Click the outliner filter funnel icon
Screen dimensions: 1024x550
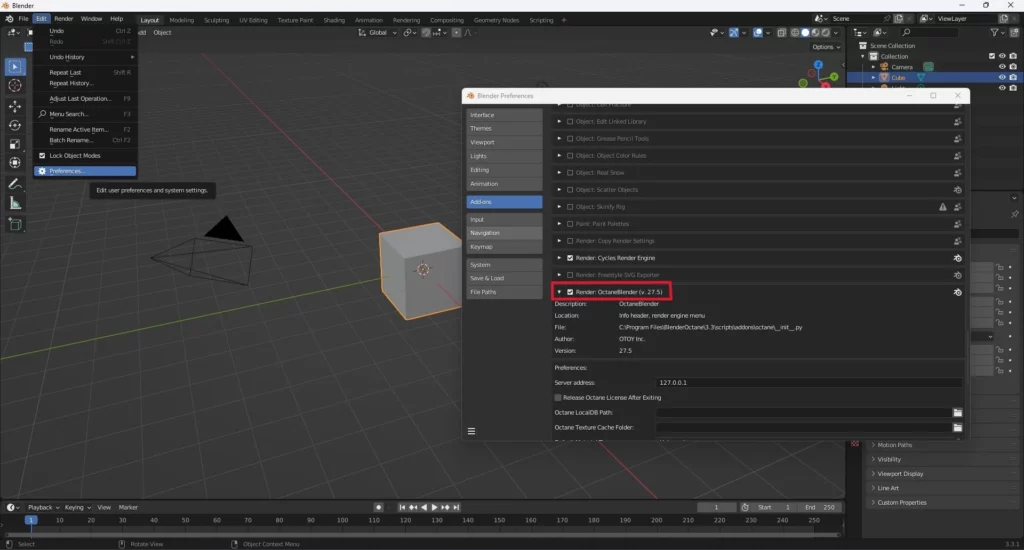click(x=994, y=33)
